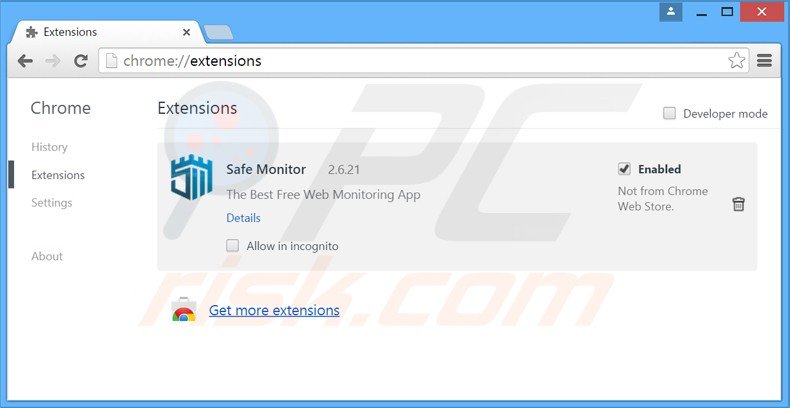This screenshot has height=408, width=790.
Task: Click the Get more extensions link
Action: coord(274,310)
